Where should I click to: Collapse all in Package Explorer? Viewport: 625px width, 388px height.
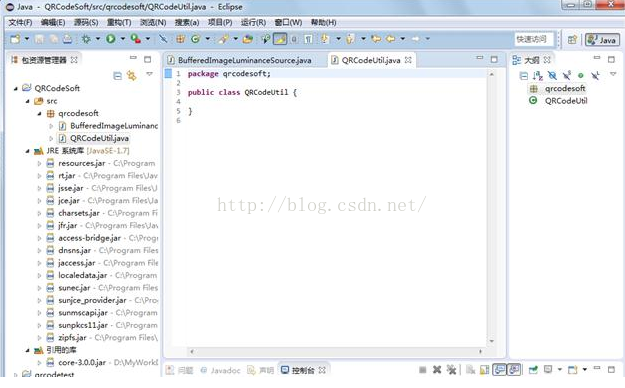(x=117, y=75)
